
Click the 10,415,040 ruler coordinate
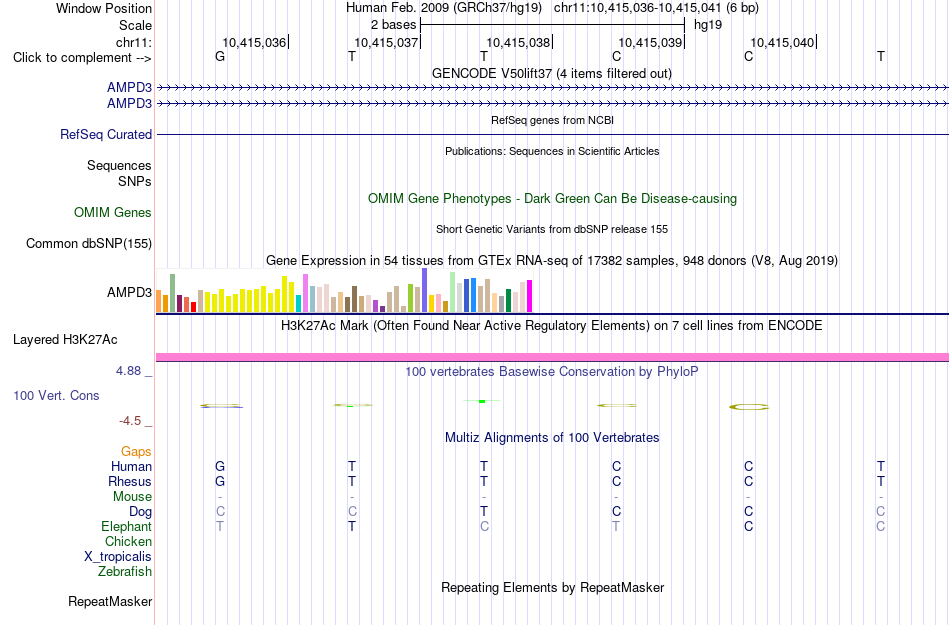[782, 42]
